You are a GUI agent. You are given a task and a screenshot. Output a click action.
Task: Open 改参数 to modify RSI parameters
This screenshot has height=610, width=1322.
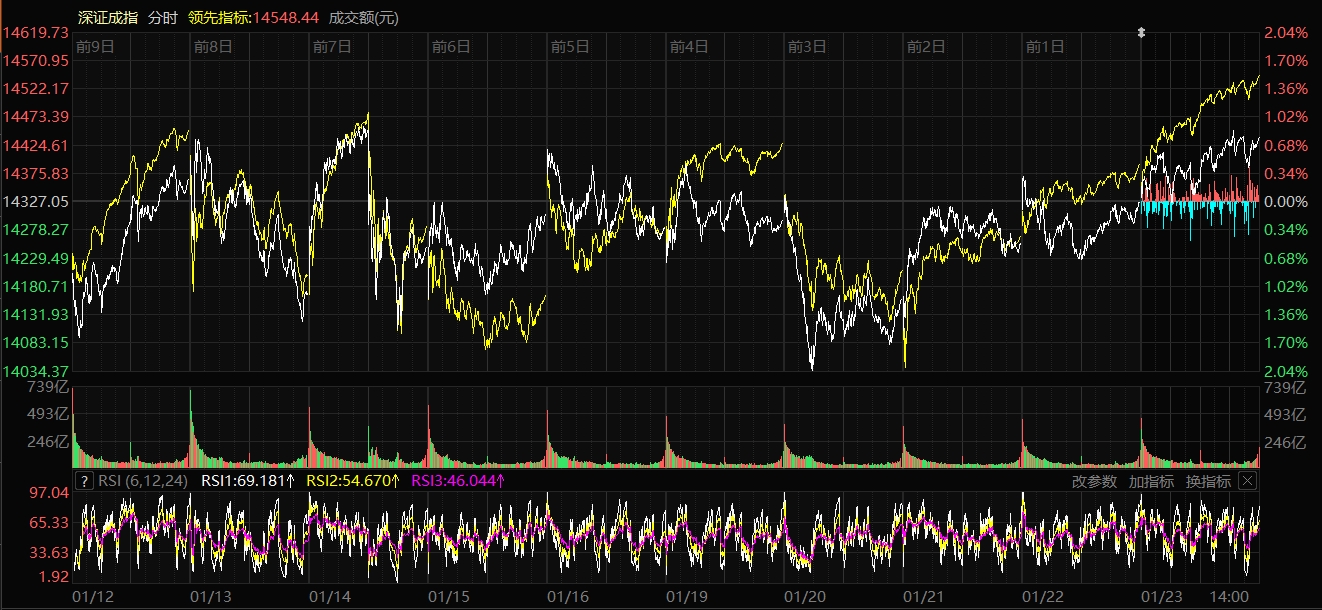[1094, 481]
